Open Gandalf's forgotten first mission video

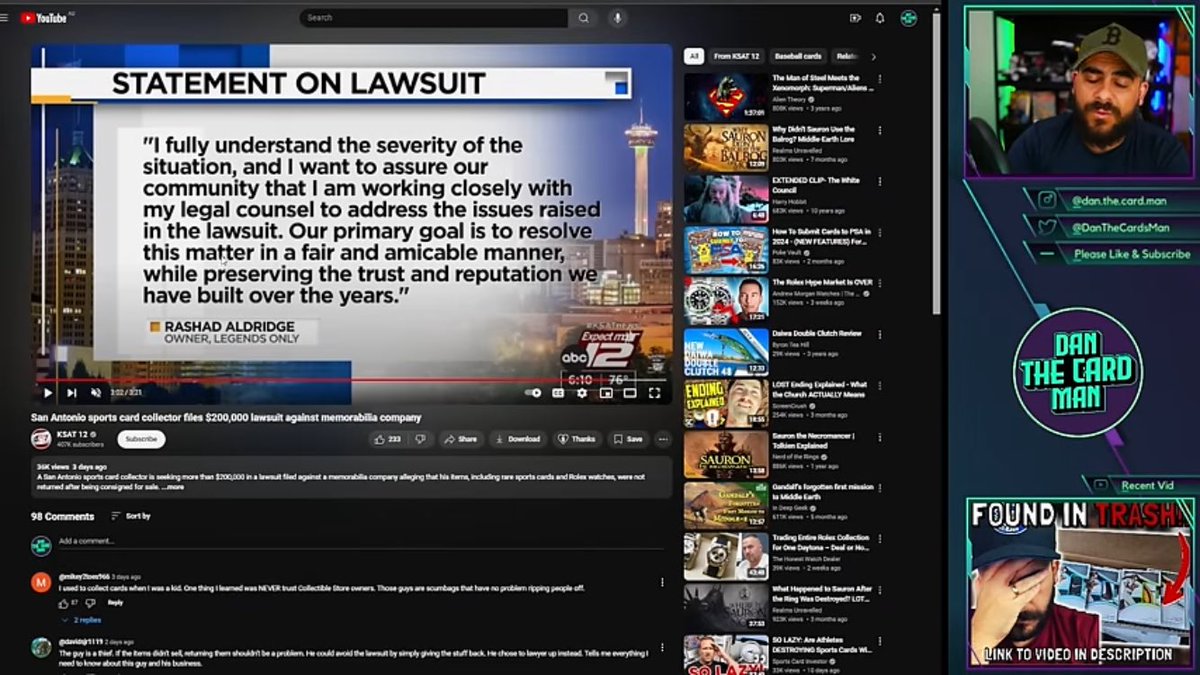click(726, 505)
